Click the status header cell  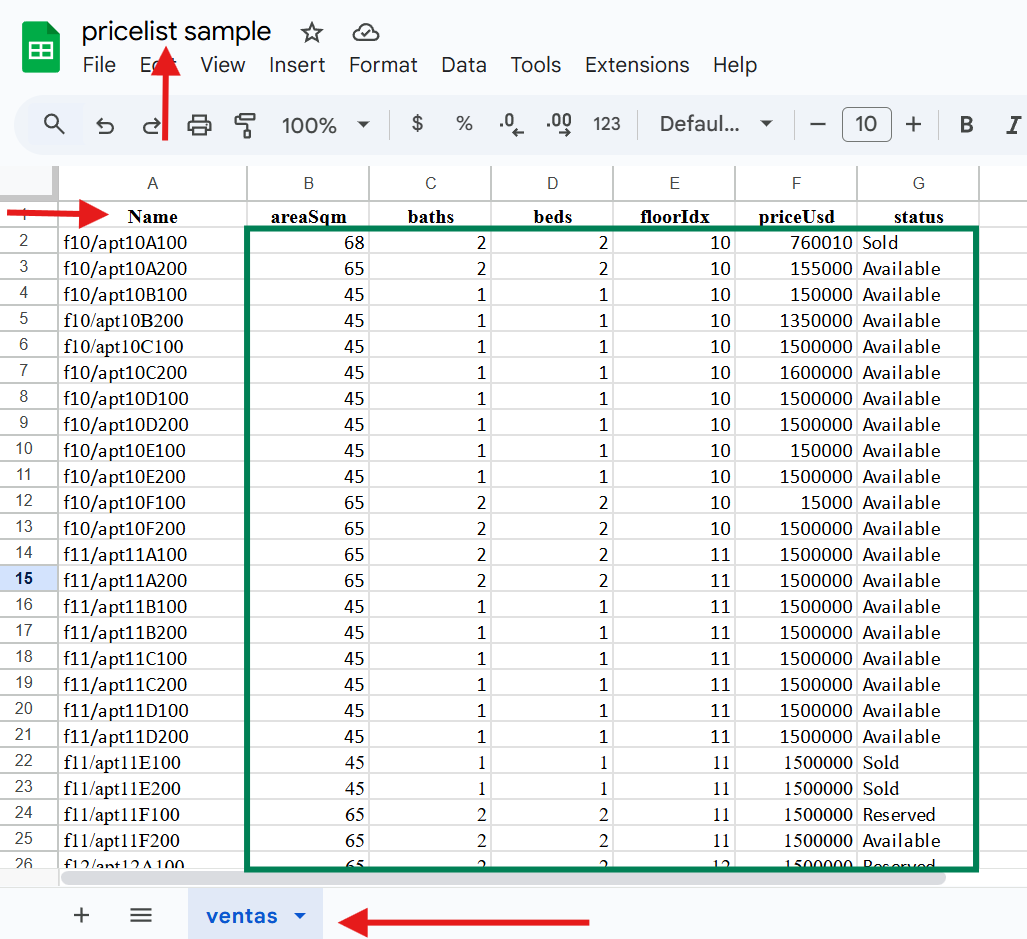click(918, 216)
